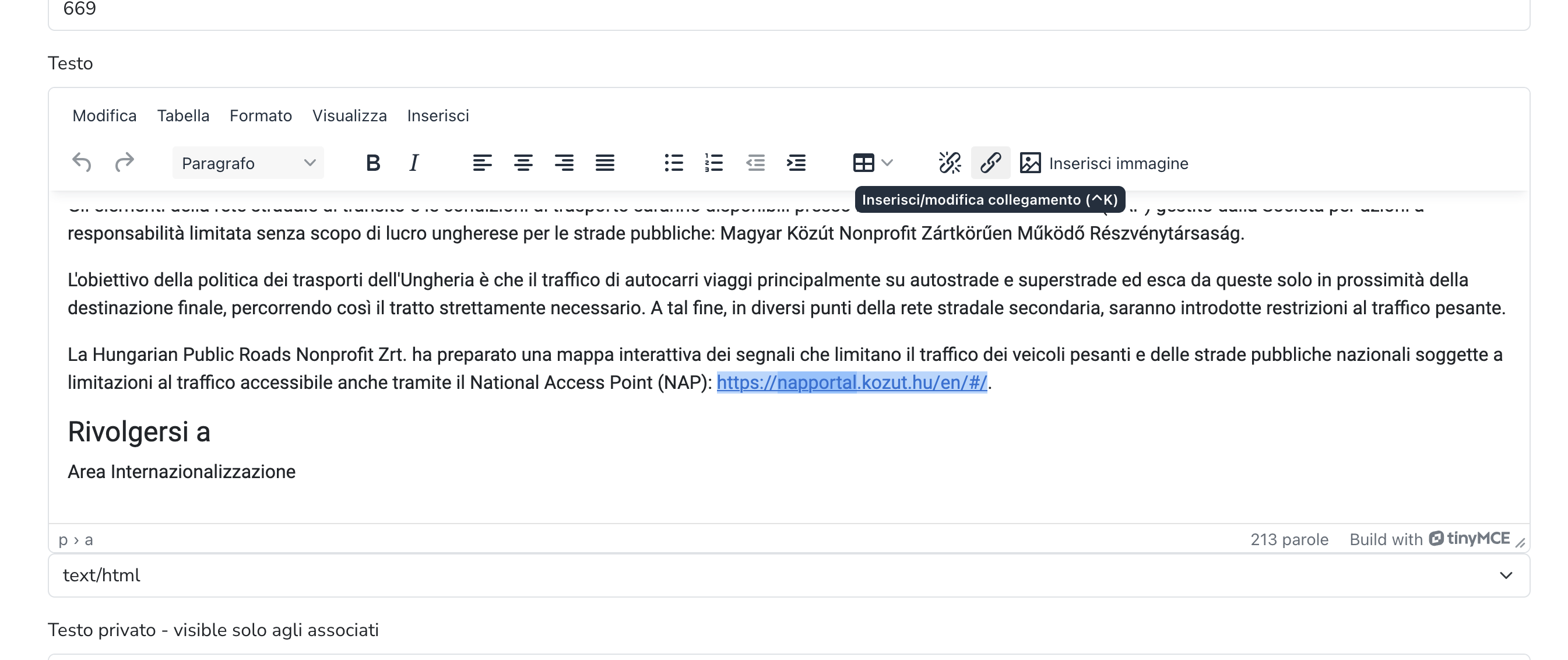
Task: Remove the link with the unlink icon
Action: point(950,163)
